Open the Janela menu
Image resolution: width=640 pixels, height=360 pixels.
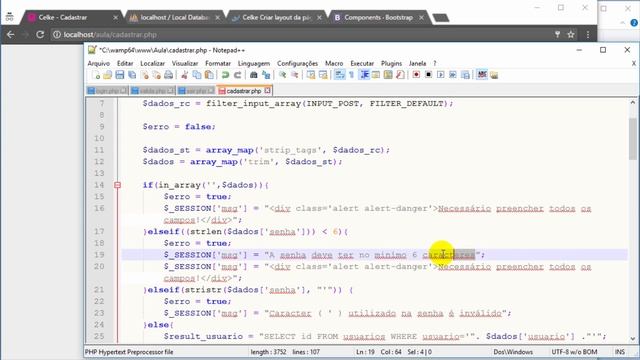pyautogui.click(x=417, y=63)
